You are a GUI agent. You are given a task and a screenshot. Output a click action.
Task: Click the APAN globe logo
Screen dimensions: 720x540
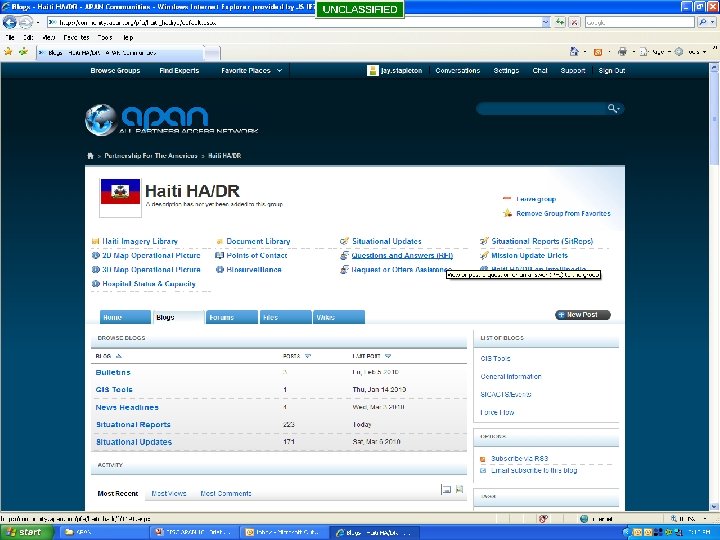(101, 120)
